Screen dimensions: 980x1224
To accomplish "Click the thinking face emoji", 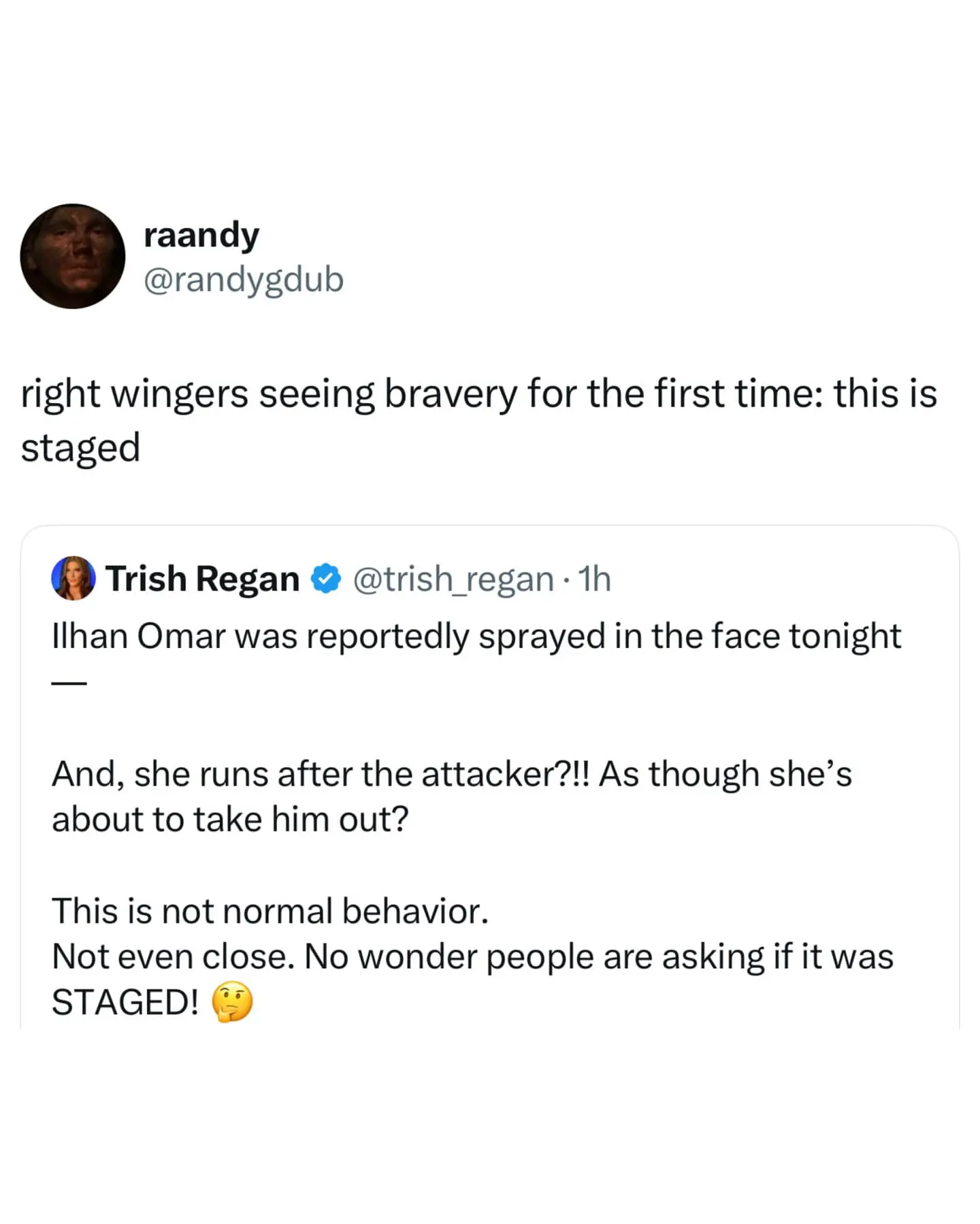I will 233,1003.
